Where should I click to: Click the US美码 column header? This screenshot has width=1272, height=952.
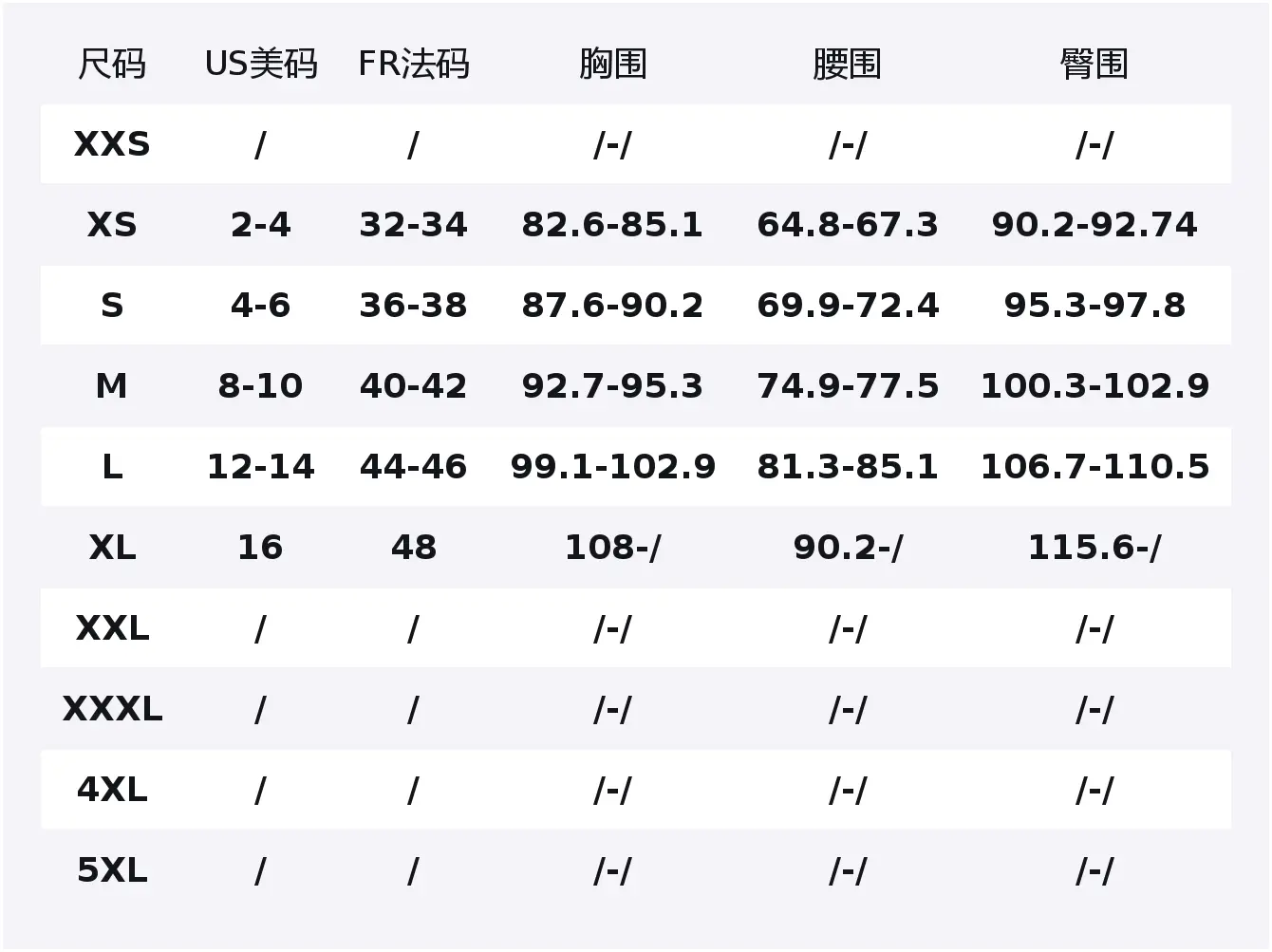click(261, 65)
